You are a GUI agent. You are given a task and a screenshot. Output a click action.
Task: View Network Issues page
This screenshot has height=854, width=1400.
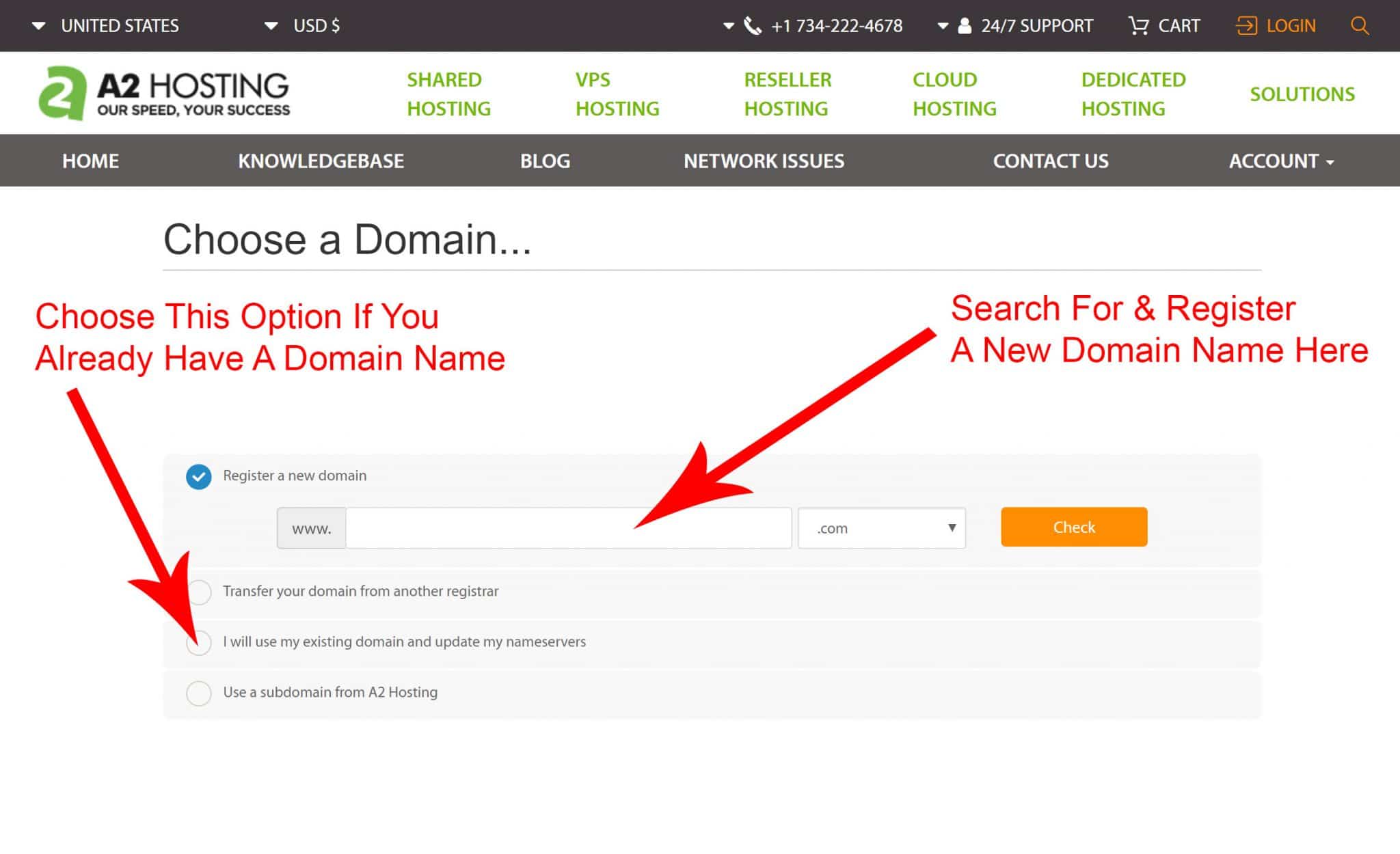pos(764,161)
